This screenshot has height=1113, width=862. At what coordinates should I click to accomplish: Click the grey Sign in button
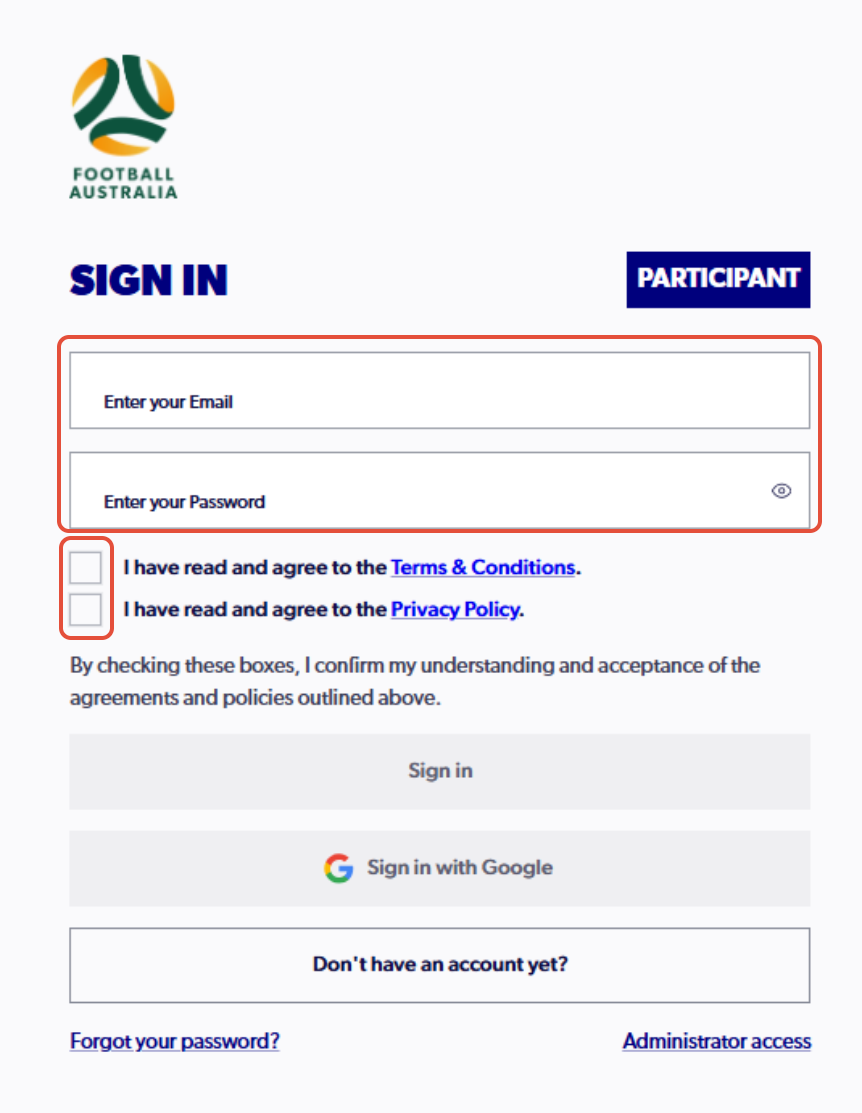(x=440, y=771)
